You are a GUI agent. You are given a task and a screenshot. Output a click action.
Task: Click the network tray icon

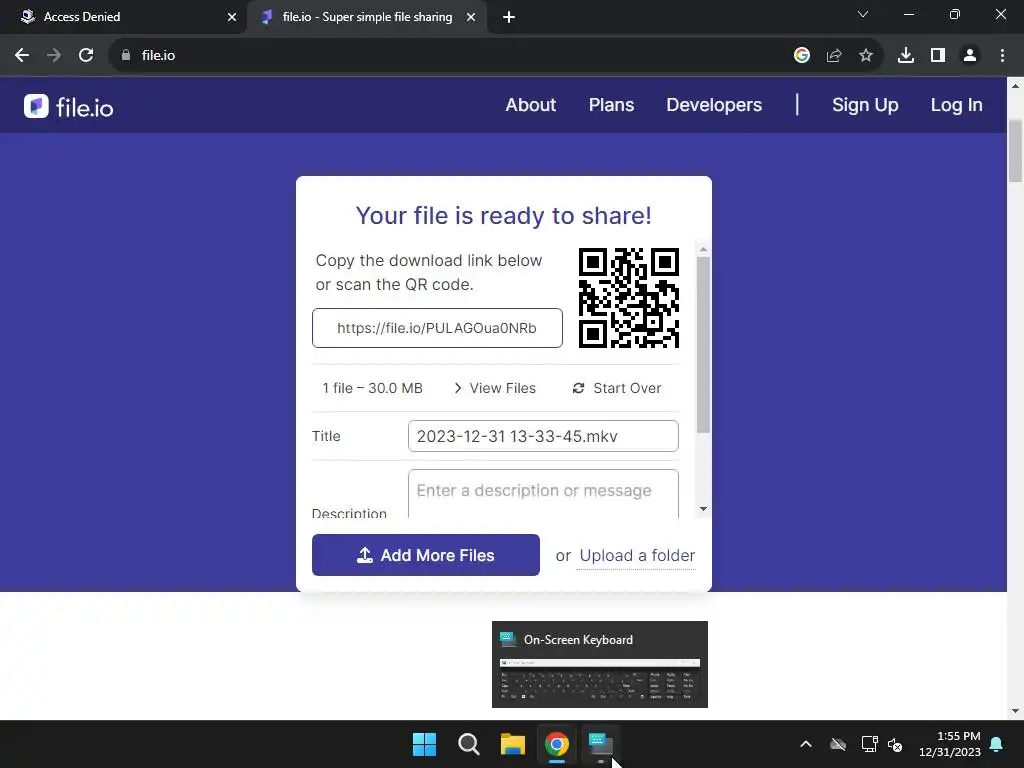point(869,744)
